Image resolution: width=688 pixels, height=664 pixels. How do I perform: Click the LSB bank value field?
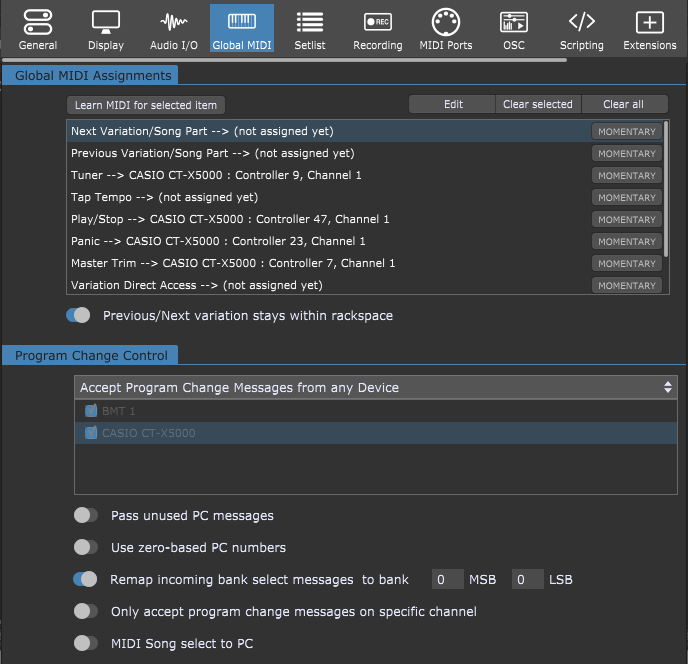[x=527, y=579]
